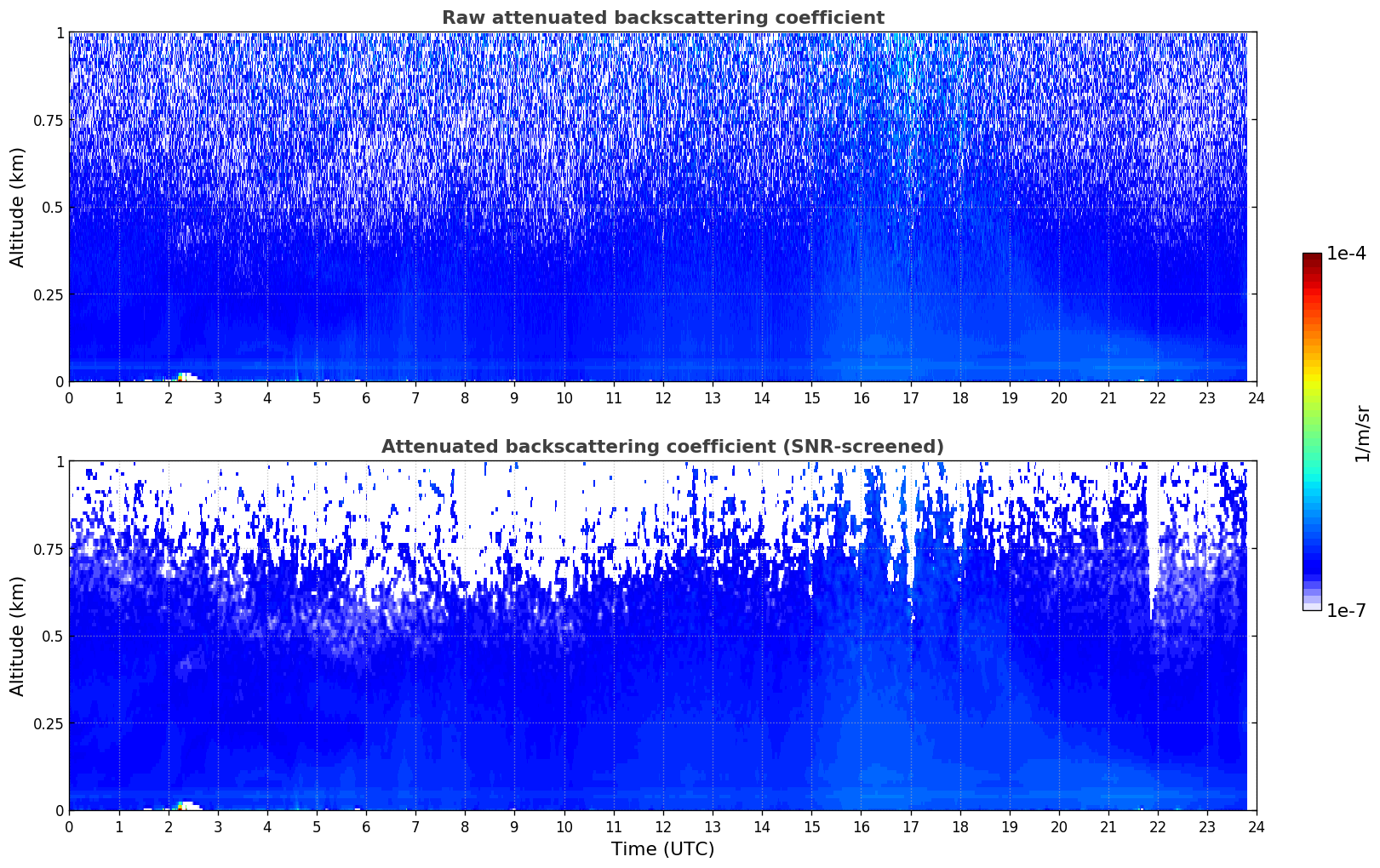This screenshot has width=1380, height=868.
Task: Click the 0.5 altitude tick on lower plot
Action: pos(54,637)
